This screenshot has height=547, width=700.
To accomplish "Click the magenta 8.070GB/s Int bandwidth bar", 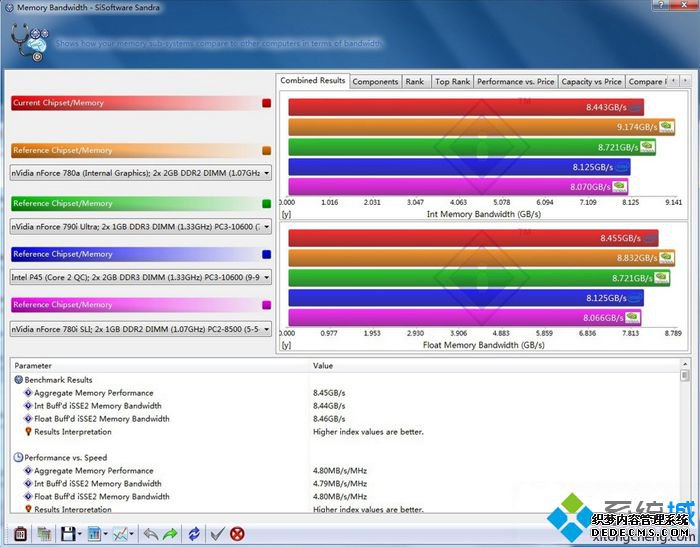I will tap(458, 187).
